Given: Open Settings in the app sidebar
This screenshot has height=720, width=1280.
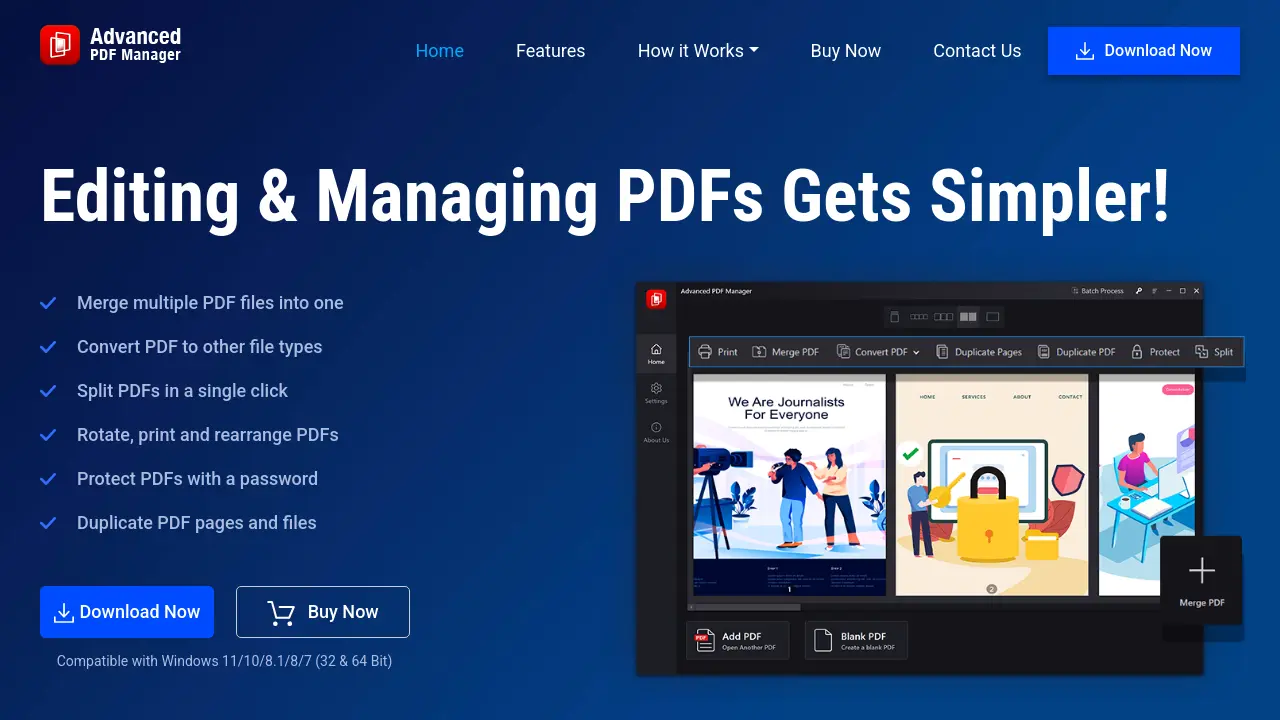Looking at the screenshot, I should tap(656, 393).
